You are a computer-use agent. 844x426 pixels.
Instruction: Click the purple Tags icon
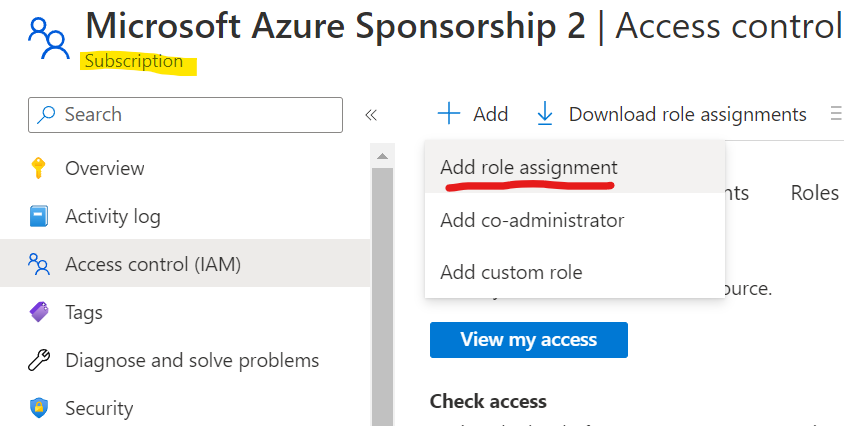(x=39, y=312)
